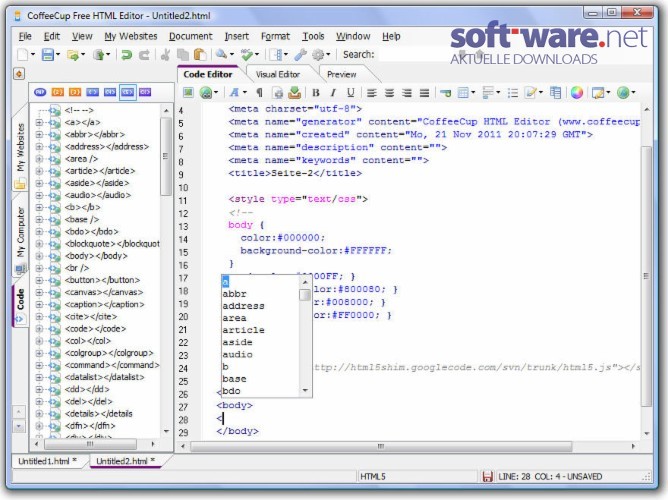Click the Copy icon in toolbar
The image size is (668, 500).
[183, 55]
